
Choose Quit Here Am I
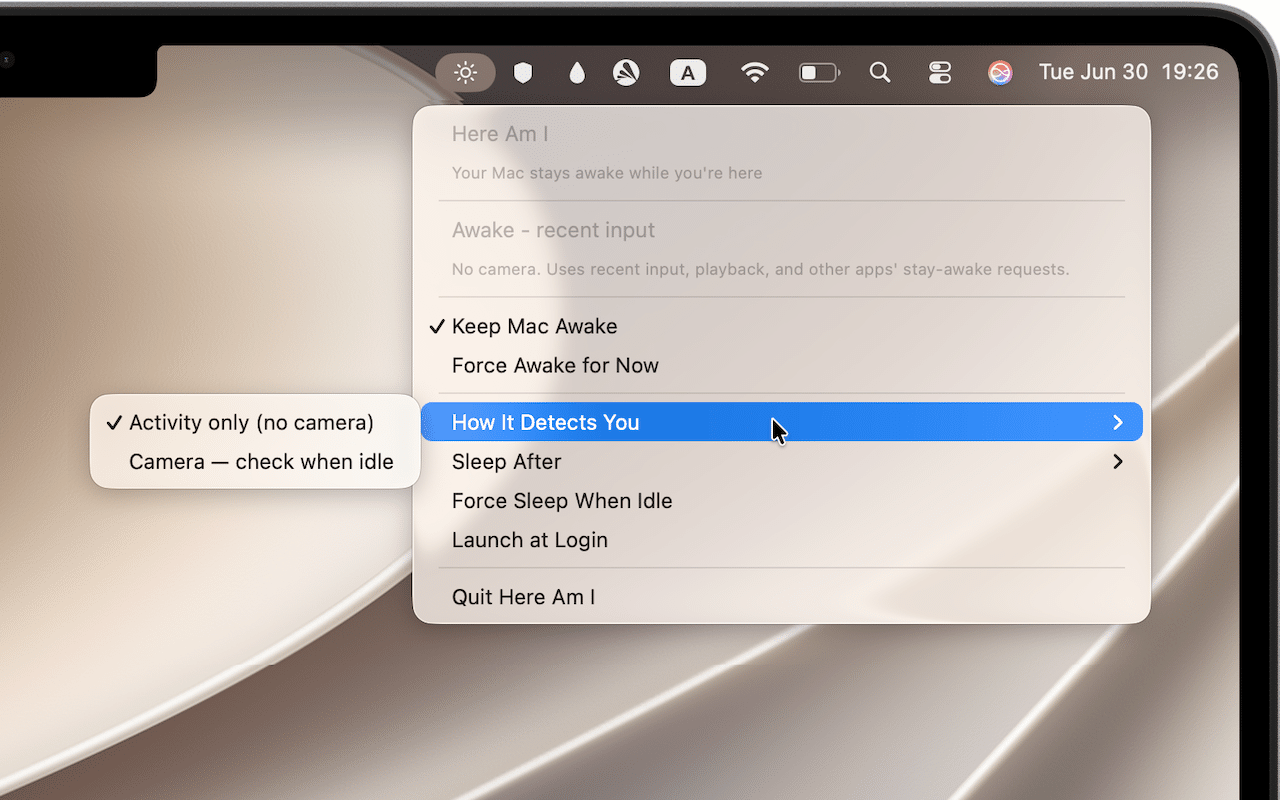click(782, 596)
